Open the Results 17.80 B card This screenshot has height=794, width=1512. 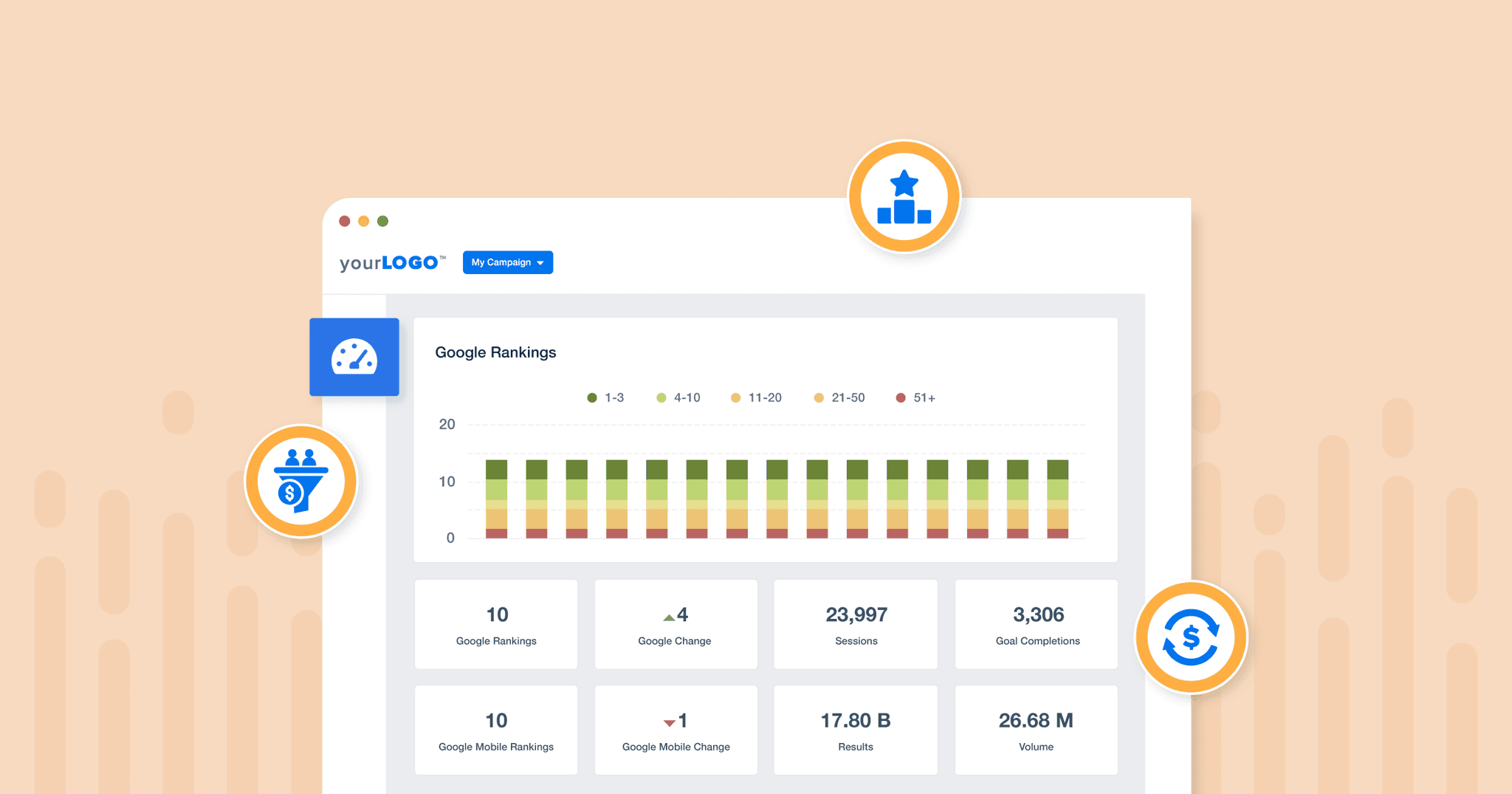856,730
